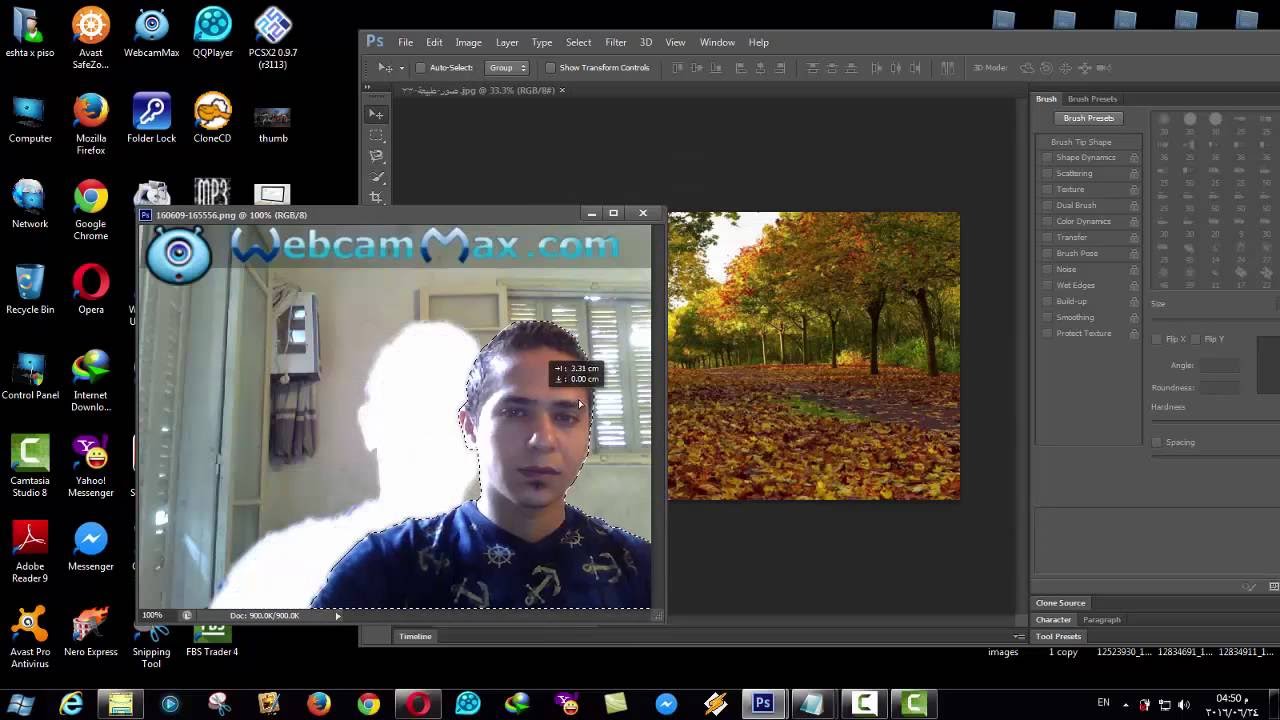Open Adobe Reader 9 desktop icon
Screen dimensions: 1280x720
pyautogui.click(x=30, y=553)
